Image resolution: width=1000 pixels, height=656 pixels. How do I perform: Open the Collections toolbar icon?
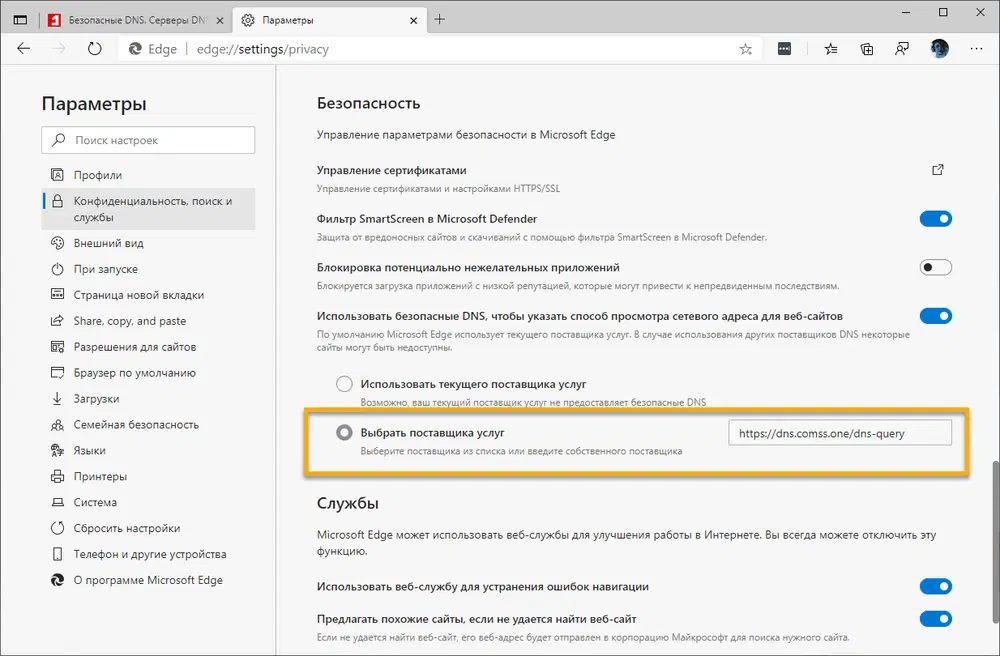[x=867, y=48]
